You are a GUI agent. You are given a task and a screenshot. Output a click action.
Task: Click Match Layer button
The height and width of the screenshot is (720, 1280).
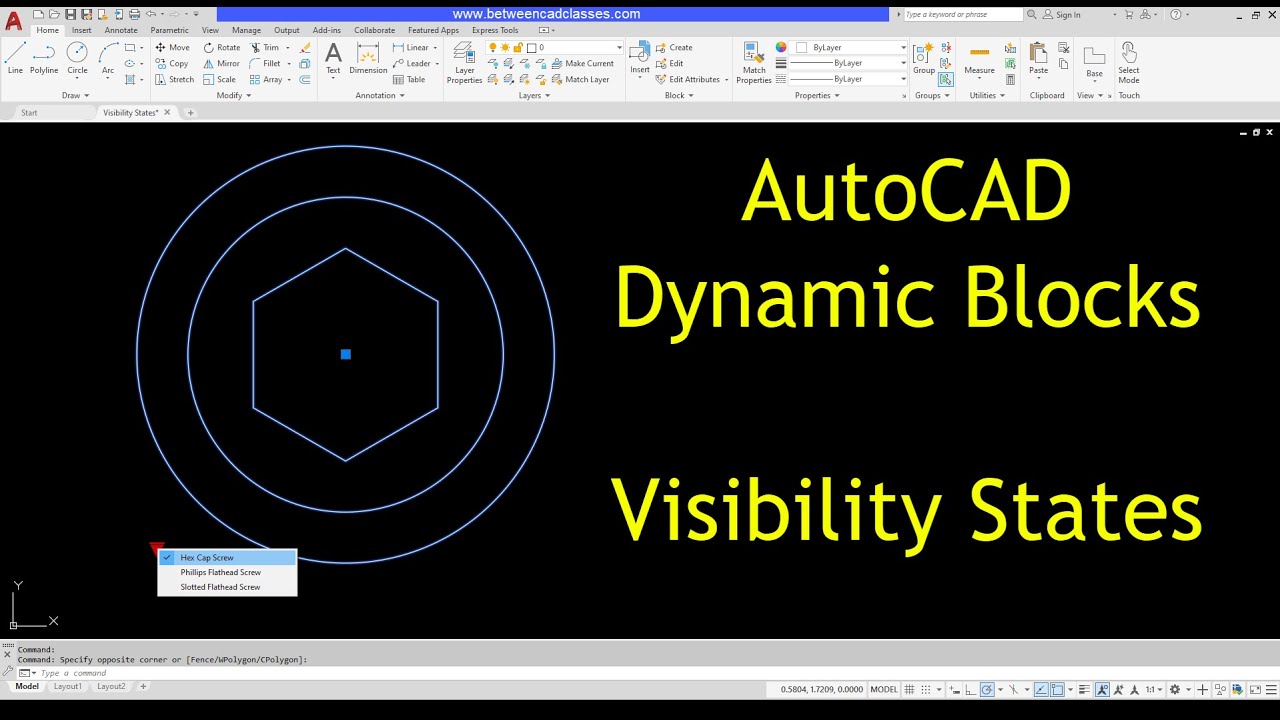point(580,79)
